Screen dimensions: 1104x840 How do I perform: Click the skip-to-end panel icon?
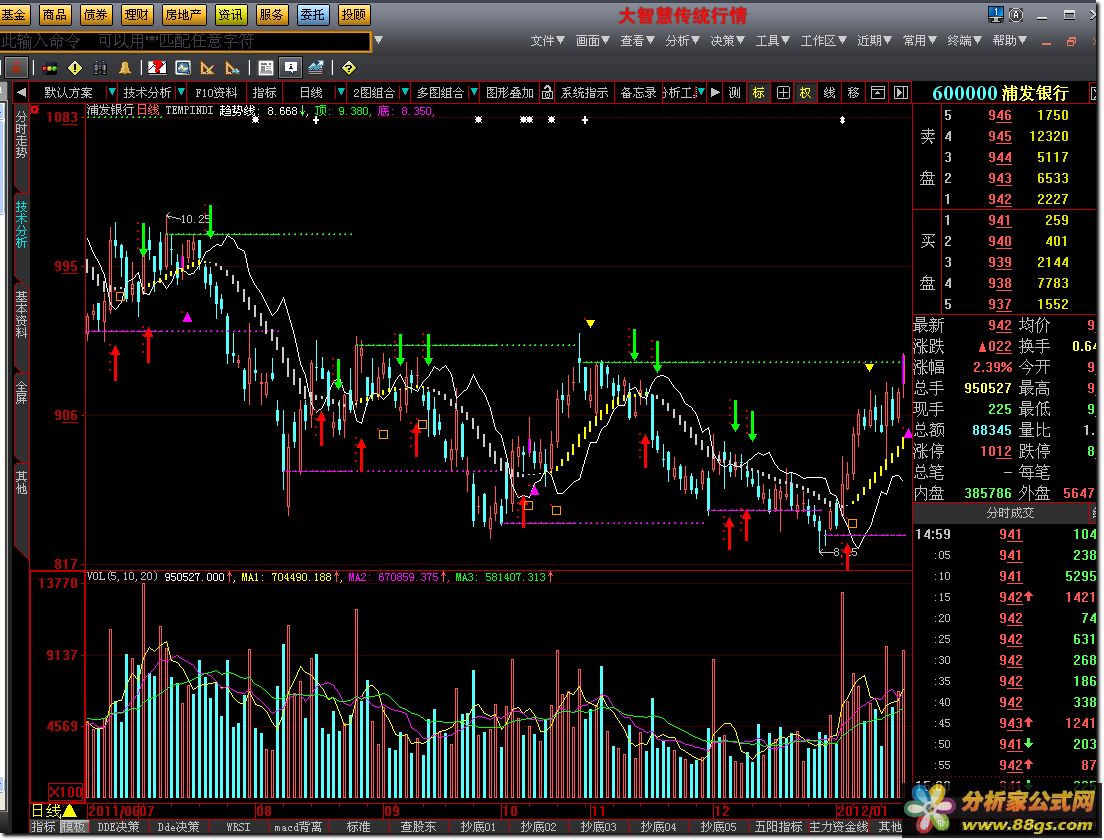point(901,92)
